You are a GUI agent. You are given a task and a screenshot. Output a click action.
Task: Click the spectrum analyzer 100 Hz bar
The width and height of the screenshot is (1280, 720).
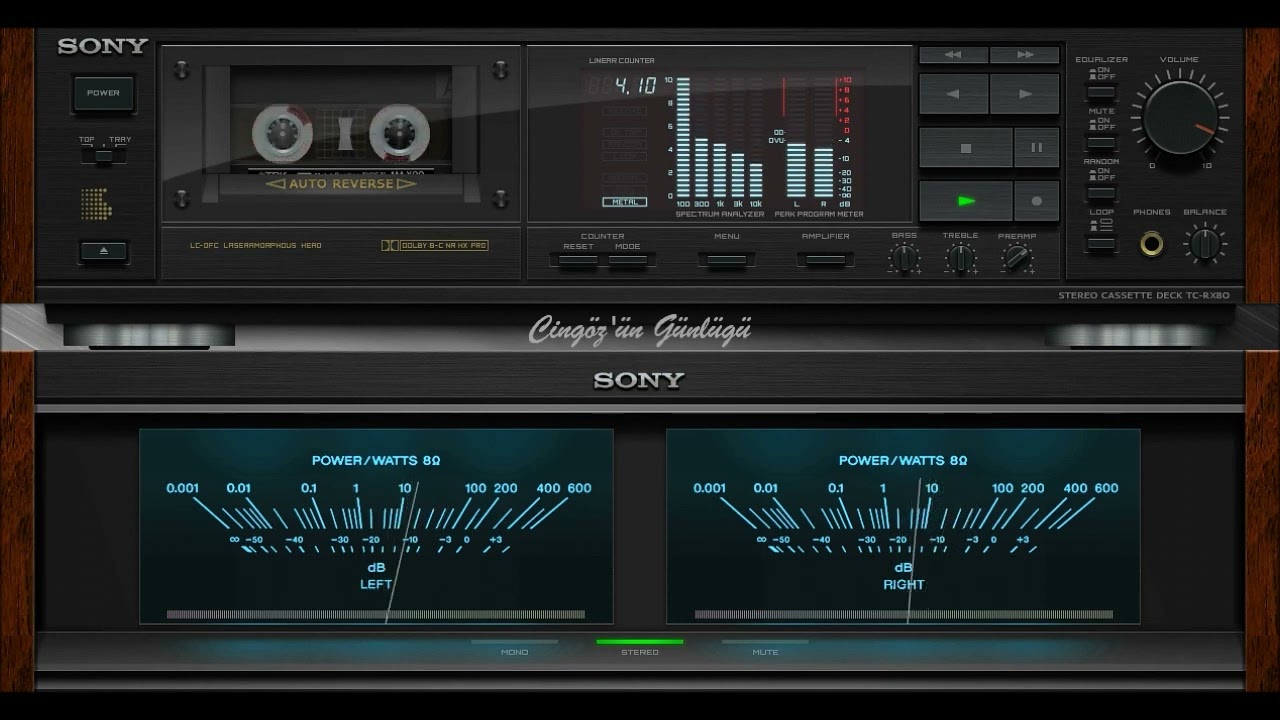click(x=684, y=137)
